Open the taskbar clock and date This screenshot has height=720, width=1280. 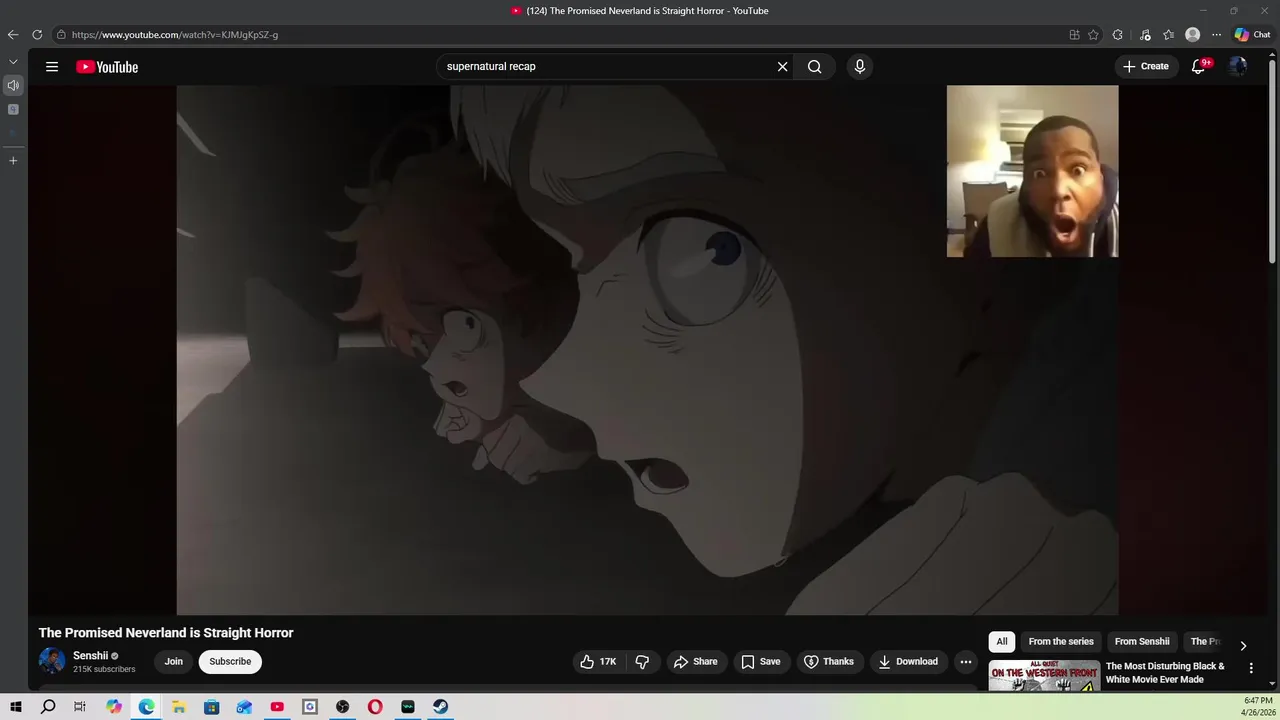(1257, 707)
